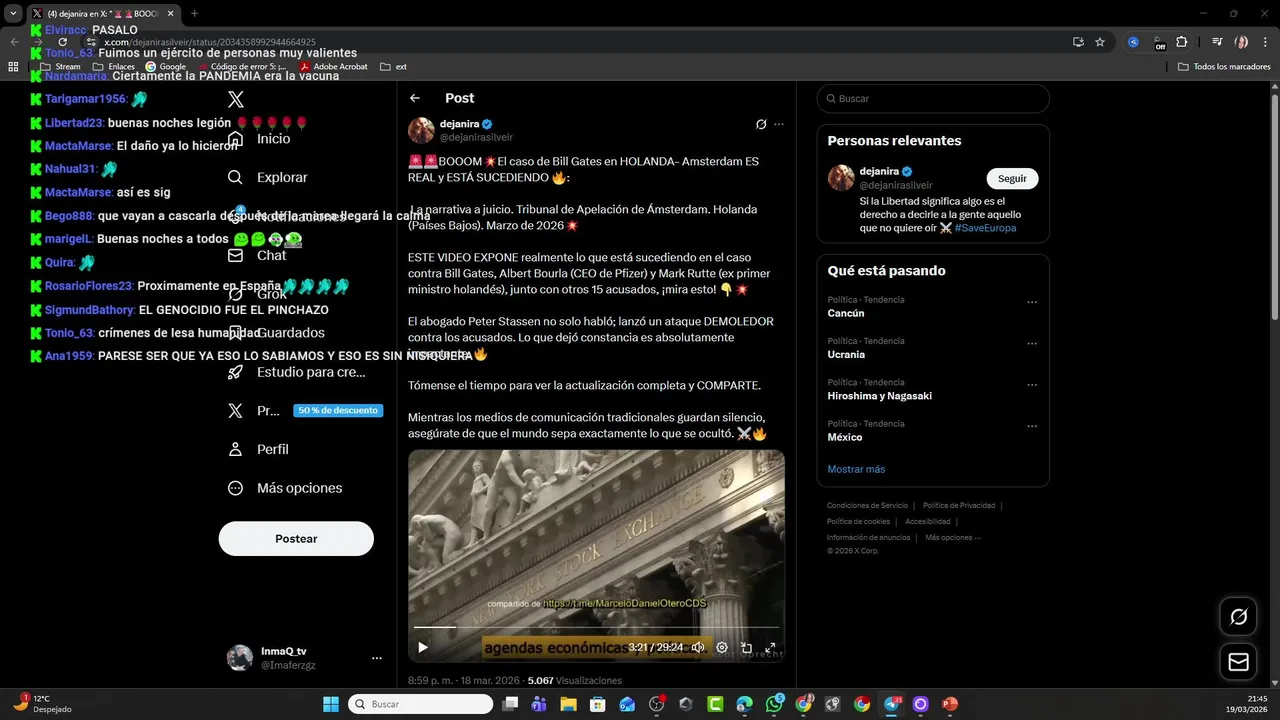
Task: Go back with the Post arrow
Action: tap(415, 98)
